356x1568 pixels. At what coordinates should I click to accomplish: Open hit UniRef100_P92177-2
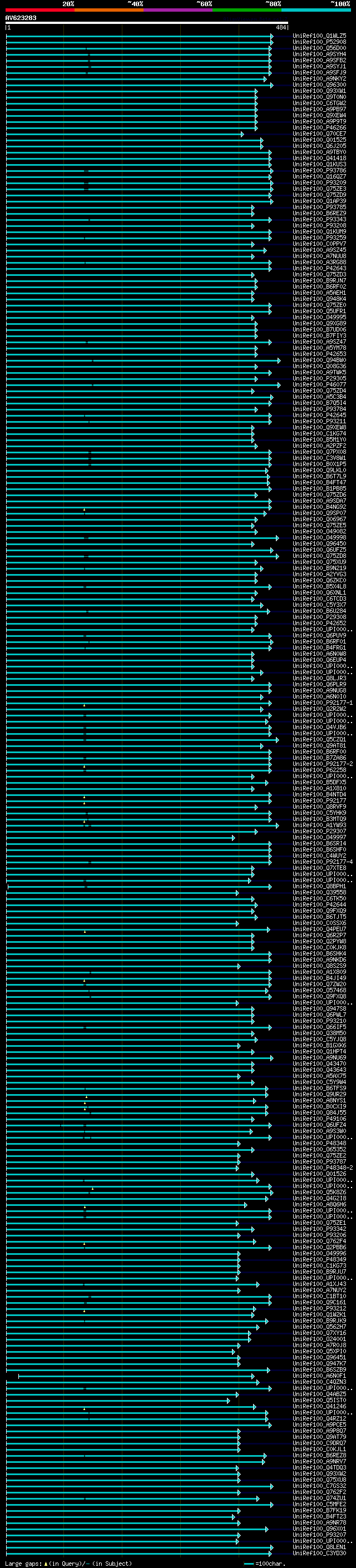coord(323,764)
